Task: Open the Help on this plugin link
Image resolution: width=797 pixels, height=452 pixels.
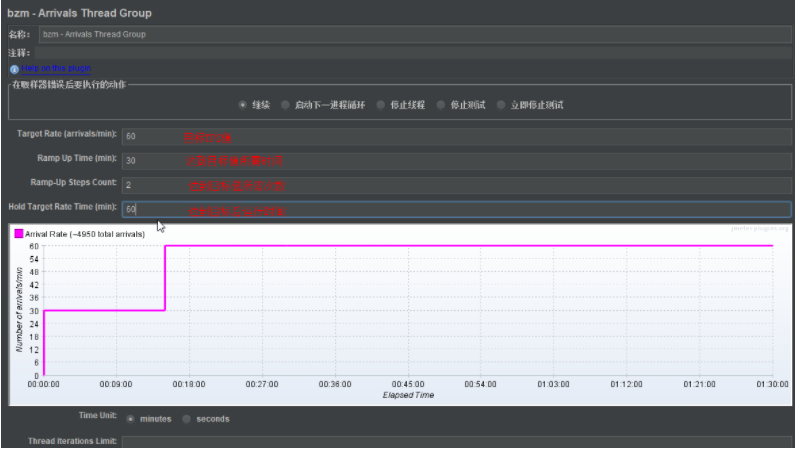Action: tap(56, 68)
